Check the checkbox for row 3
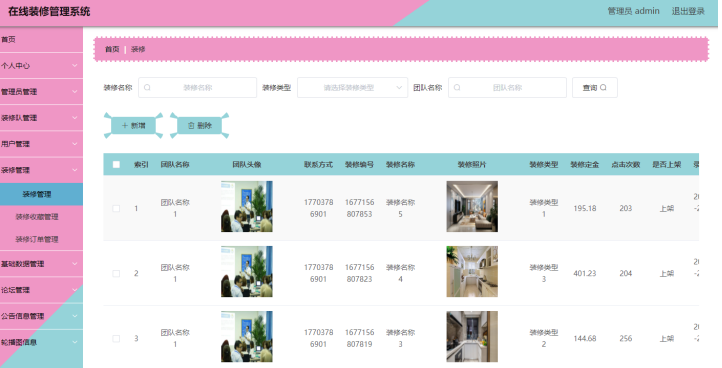Screen dimensions: 722x368 tap(116, 339)
